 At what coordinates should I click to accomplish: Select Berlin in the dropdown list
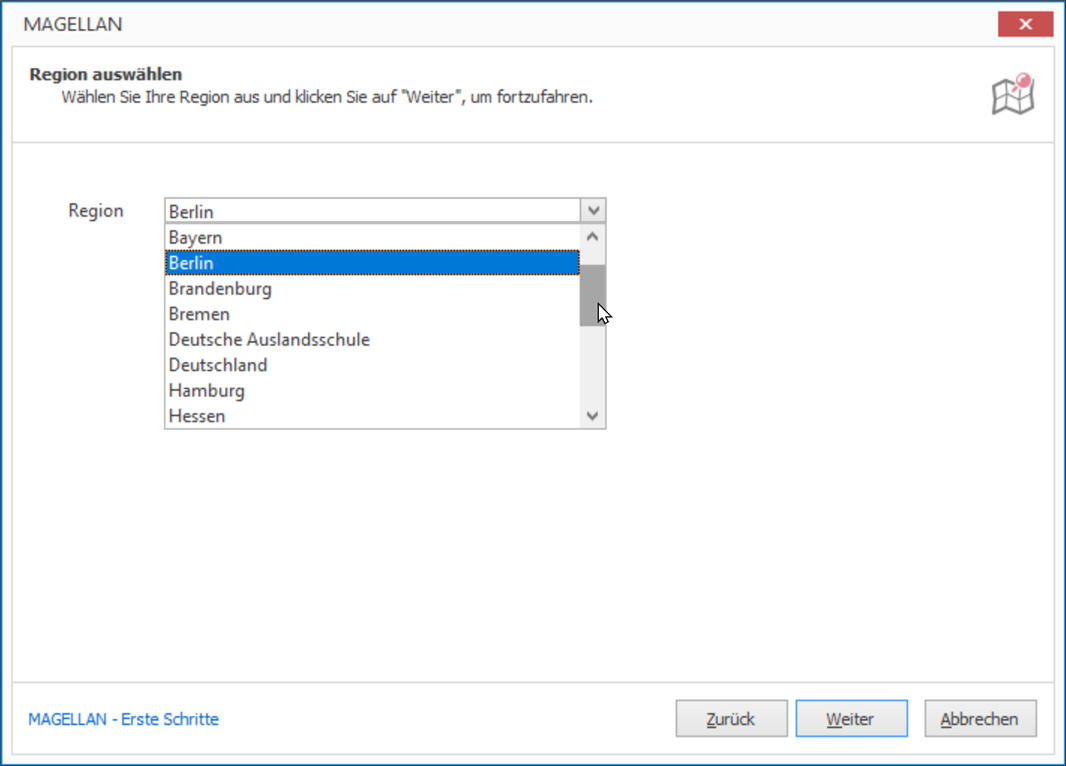pyautogui.click(x=373, y=263)
